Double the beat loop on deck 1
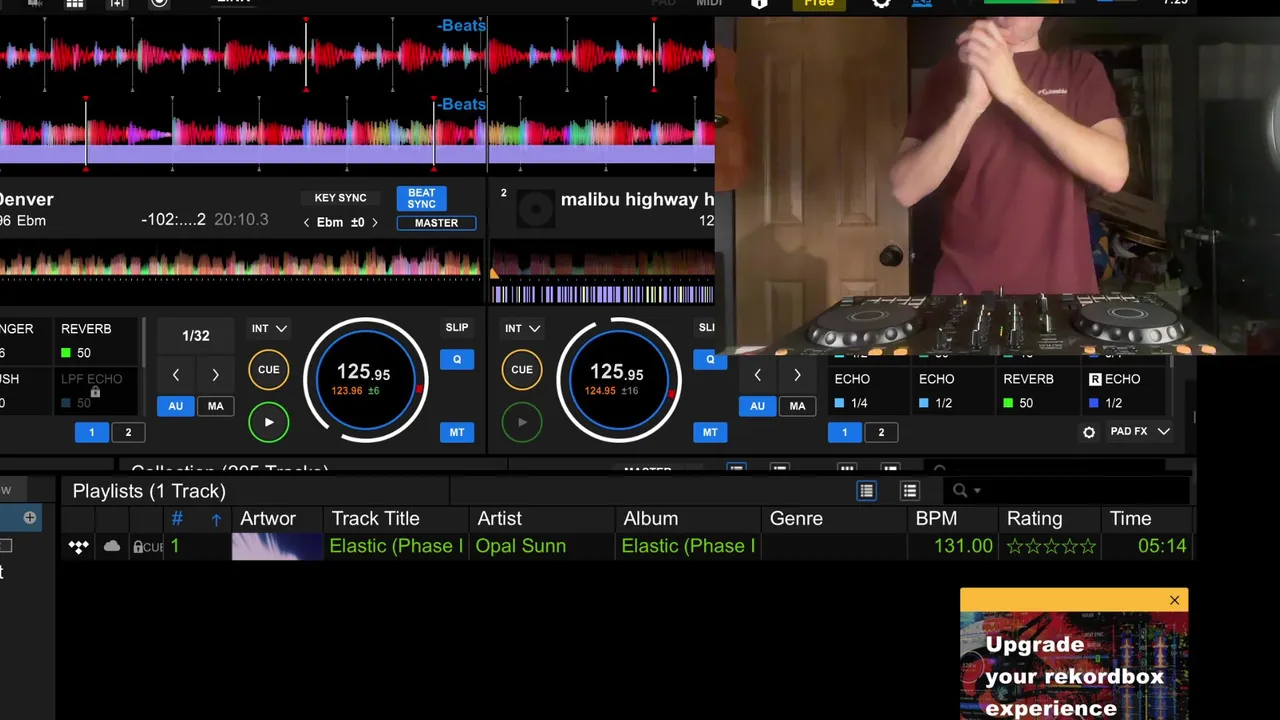 pos(215,375)
